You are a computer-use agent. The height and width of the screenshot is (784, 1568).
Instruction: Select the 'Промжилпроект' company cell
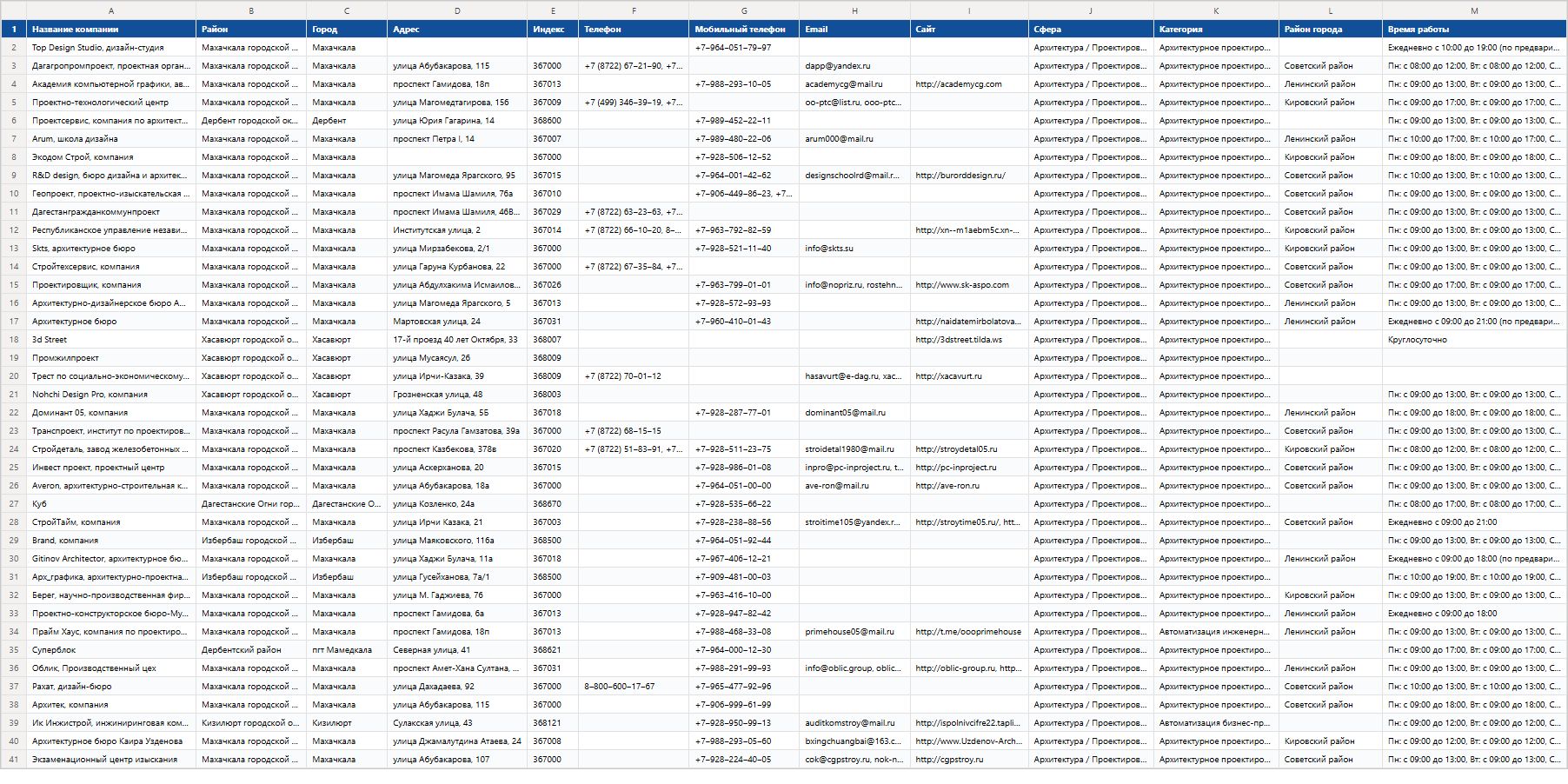tap(111, 358)
